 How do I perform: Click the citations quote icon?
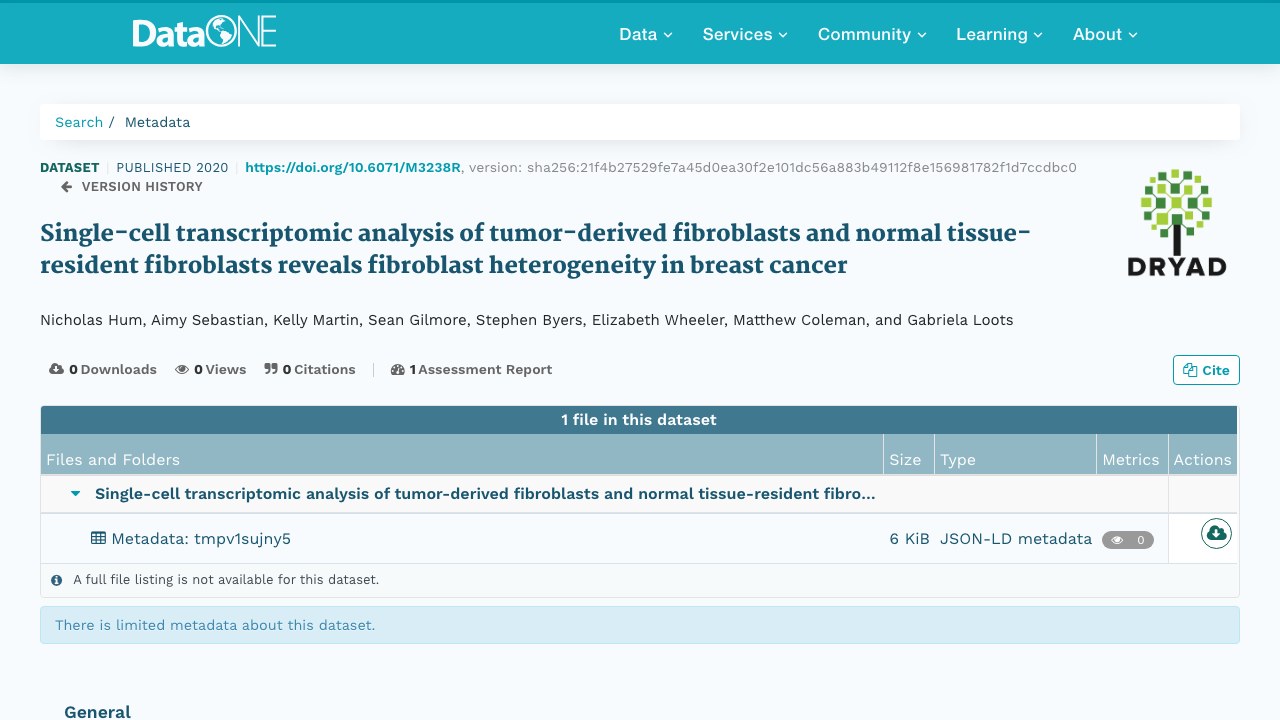tap(271, 369)
